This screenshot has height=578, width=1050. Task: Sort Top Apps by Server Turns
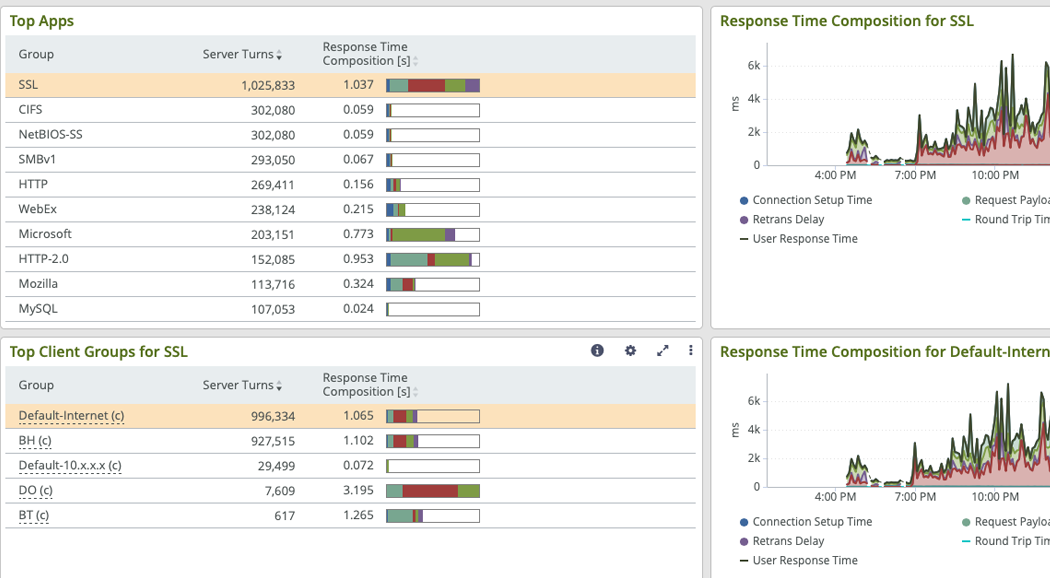pyautogui.click(x=242, y=55)
